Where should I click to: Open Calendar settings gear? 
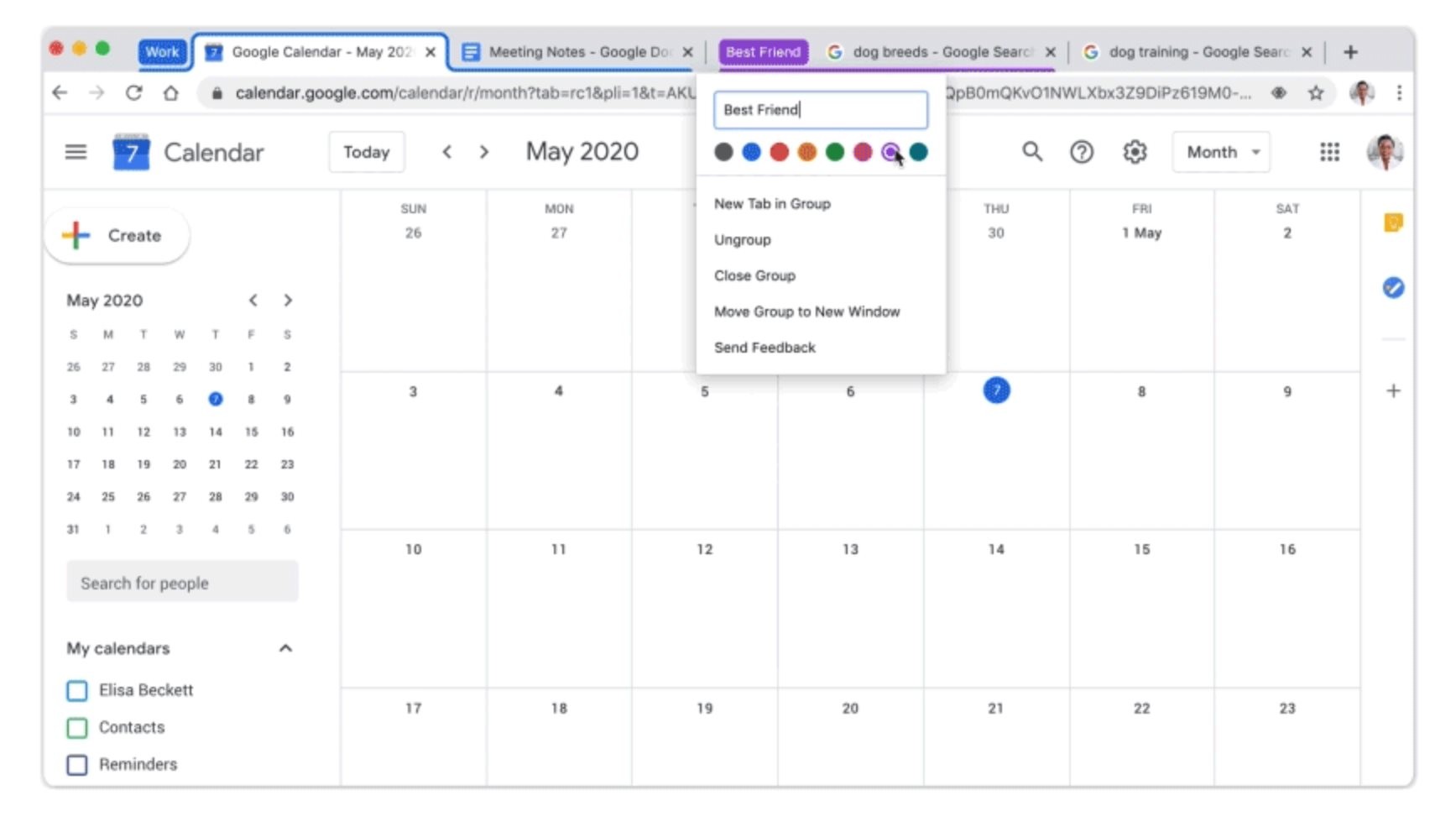pyautogui.click(x=1135, y=152)
